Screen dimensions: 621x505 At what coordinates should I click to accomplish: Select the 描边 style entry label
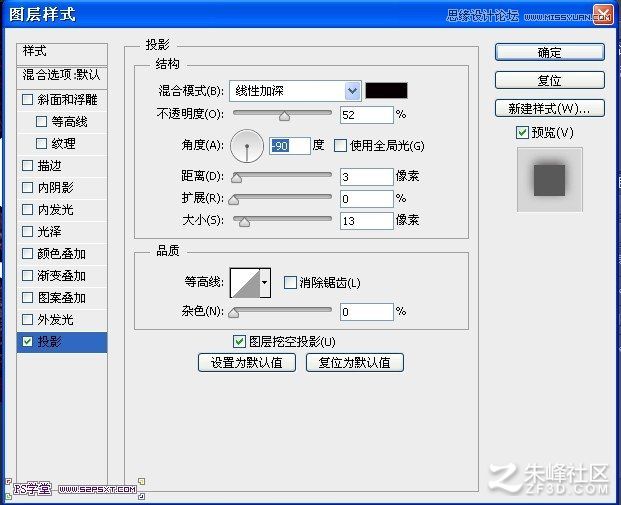pyautogui.click(x=50, y=166)
